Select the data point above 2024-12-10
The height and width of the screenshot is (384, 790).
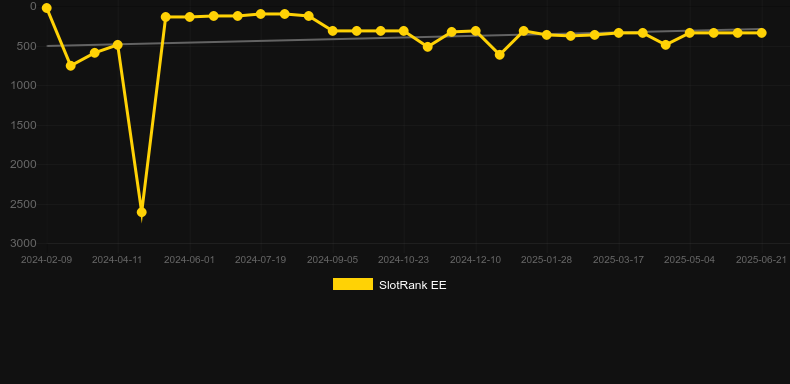[476, 31]
